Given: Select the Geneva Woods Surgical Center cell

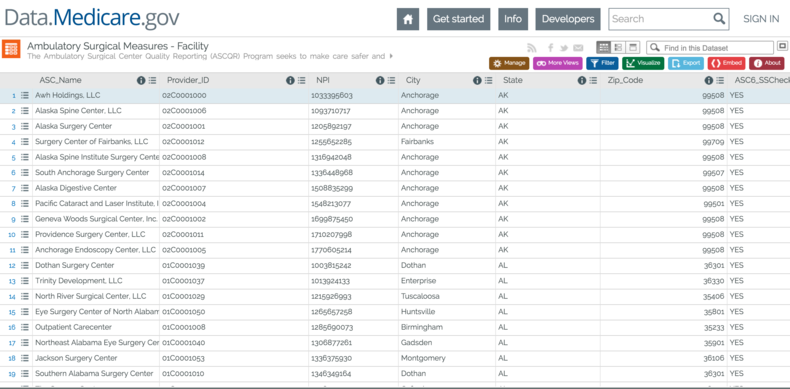Looking at the screenshot, I should [96, 219].
